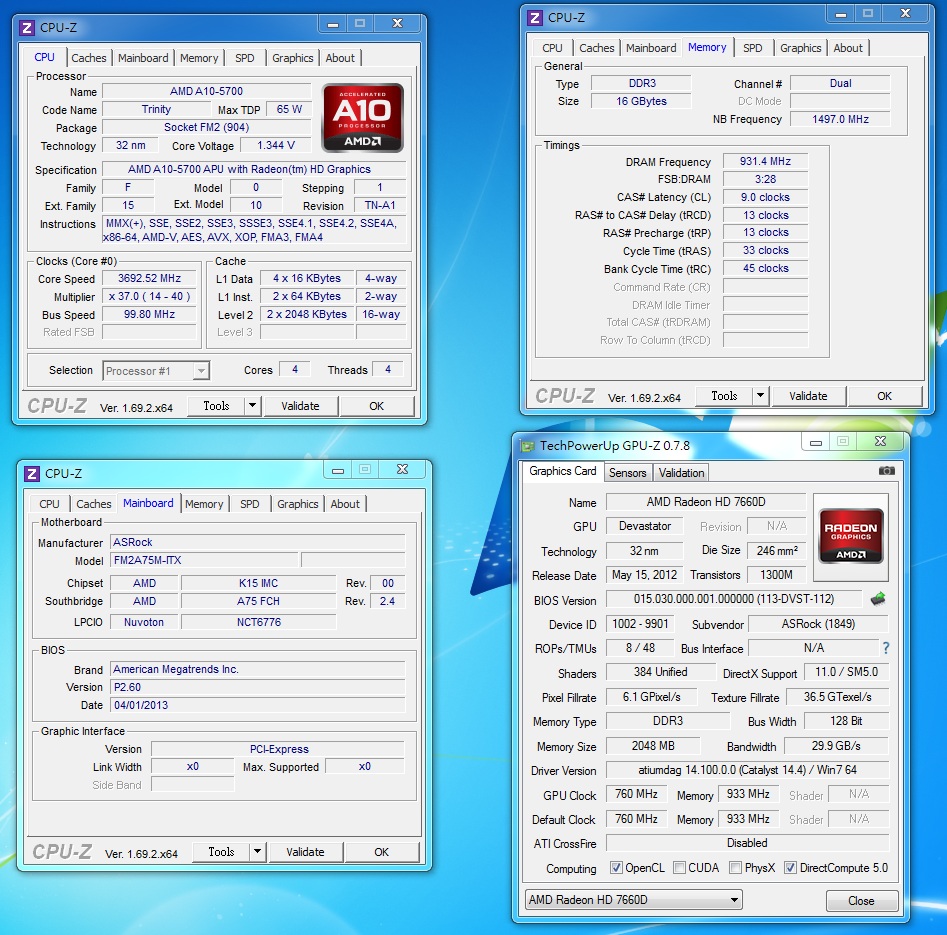The width and height of the screenshot is (947, 935).
Task: Click the Multiplier value x 37.0
Action: tap(149, 297)
